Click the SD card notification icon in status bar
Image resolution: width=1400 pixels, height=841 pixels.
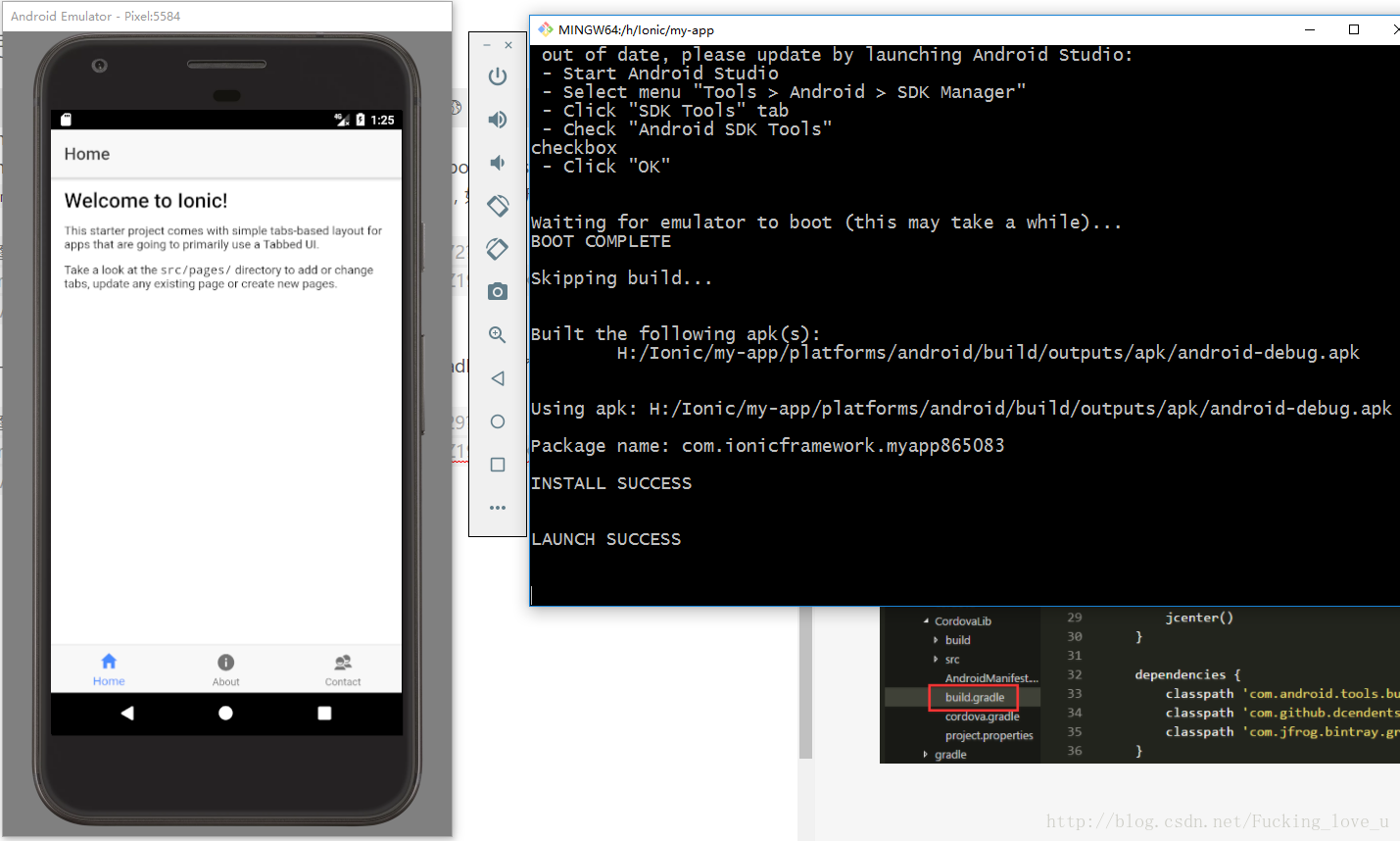pos(67,120)
